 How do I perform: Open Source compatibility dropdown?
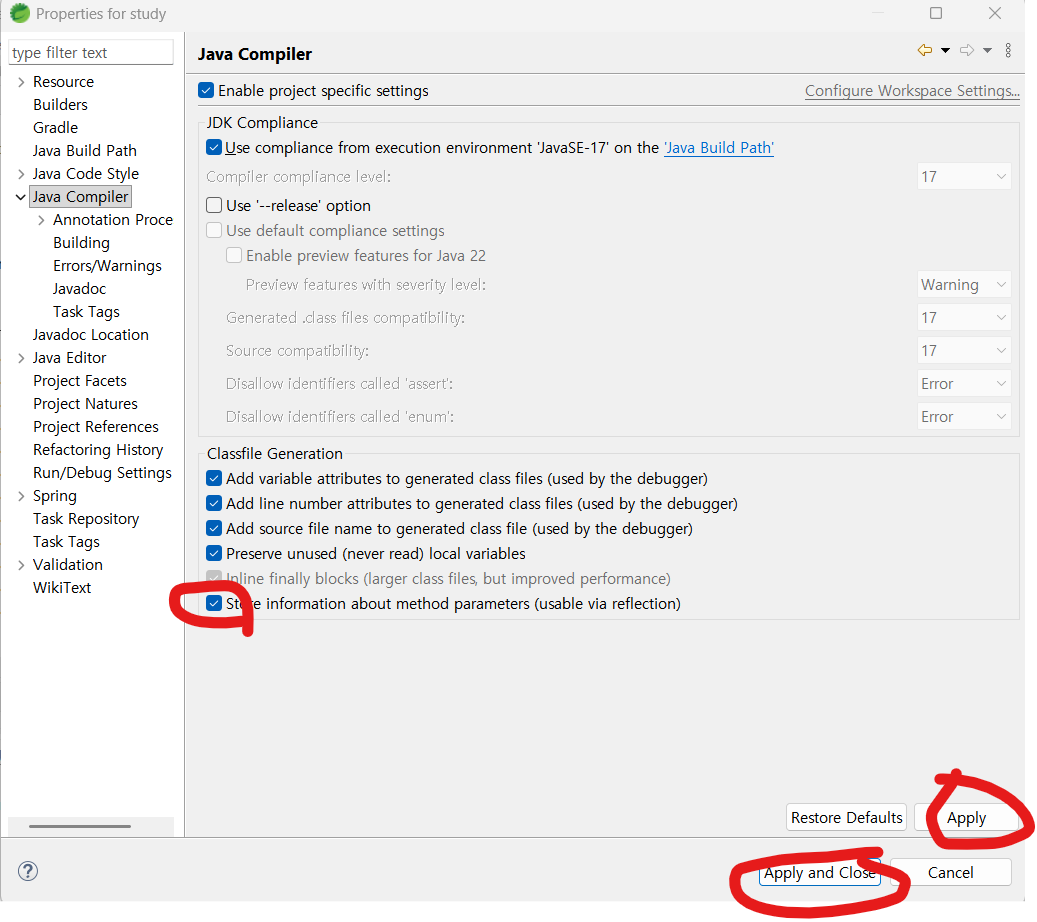(964, 351)
